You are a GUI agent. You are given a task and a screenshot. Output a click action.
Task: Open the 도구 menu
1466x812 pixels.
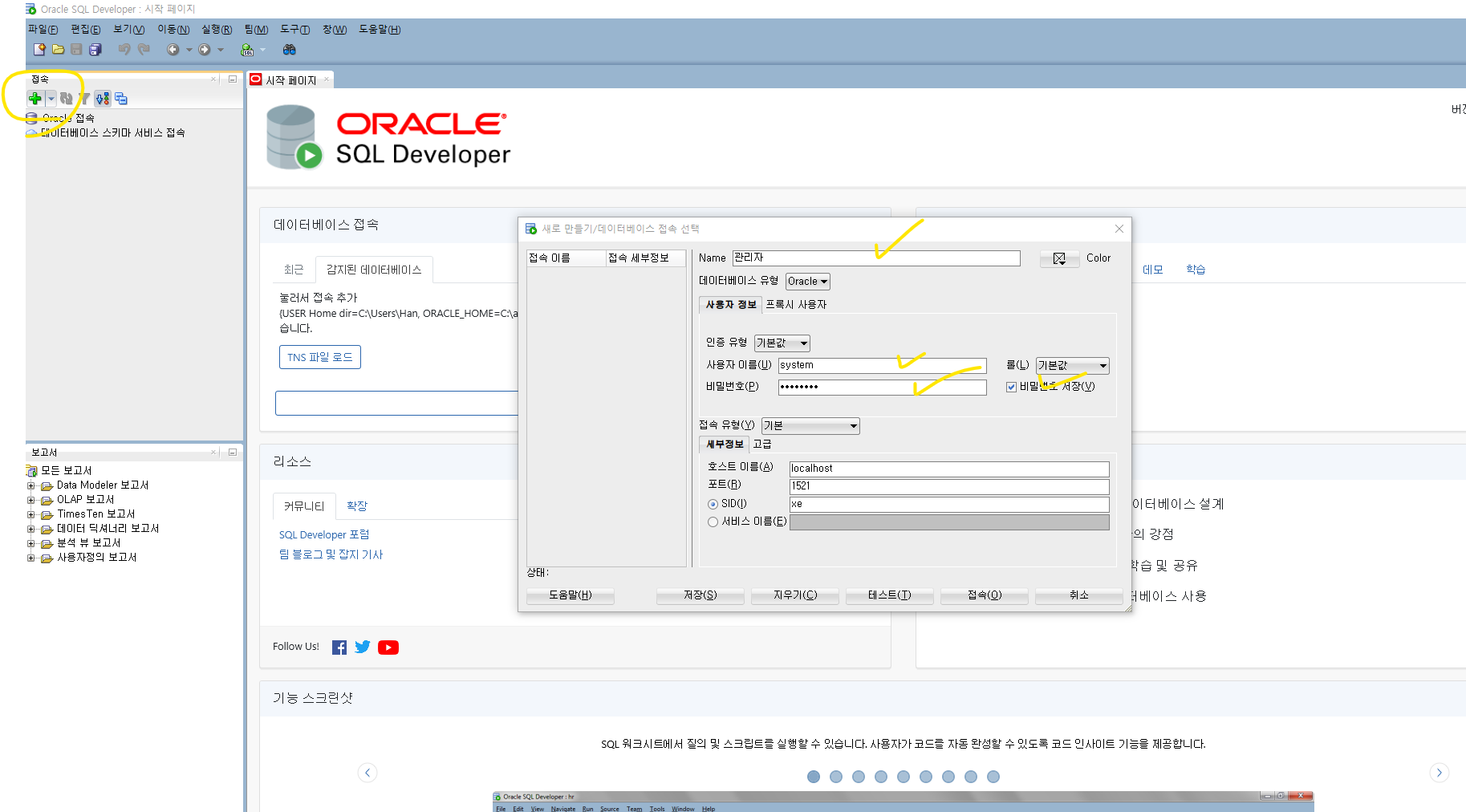coord(294,30)
